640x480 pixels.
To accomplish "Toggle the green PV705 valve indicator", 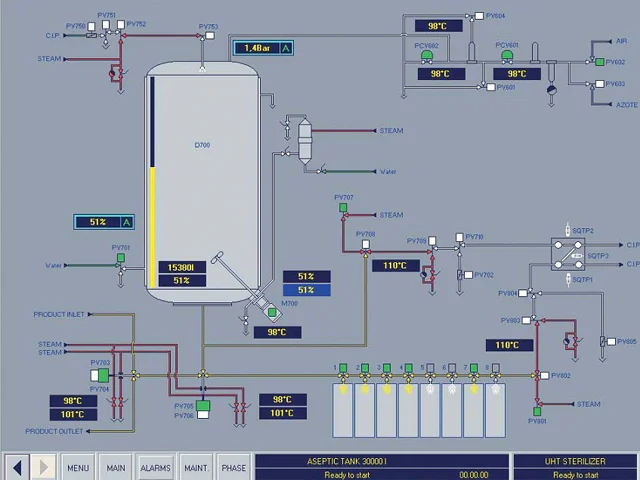I will click(x=203, y=405).
